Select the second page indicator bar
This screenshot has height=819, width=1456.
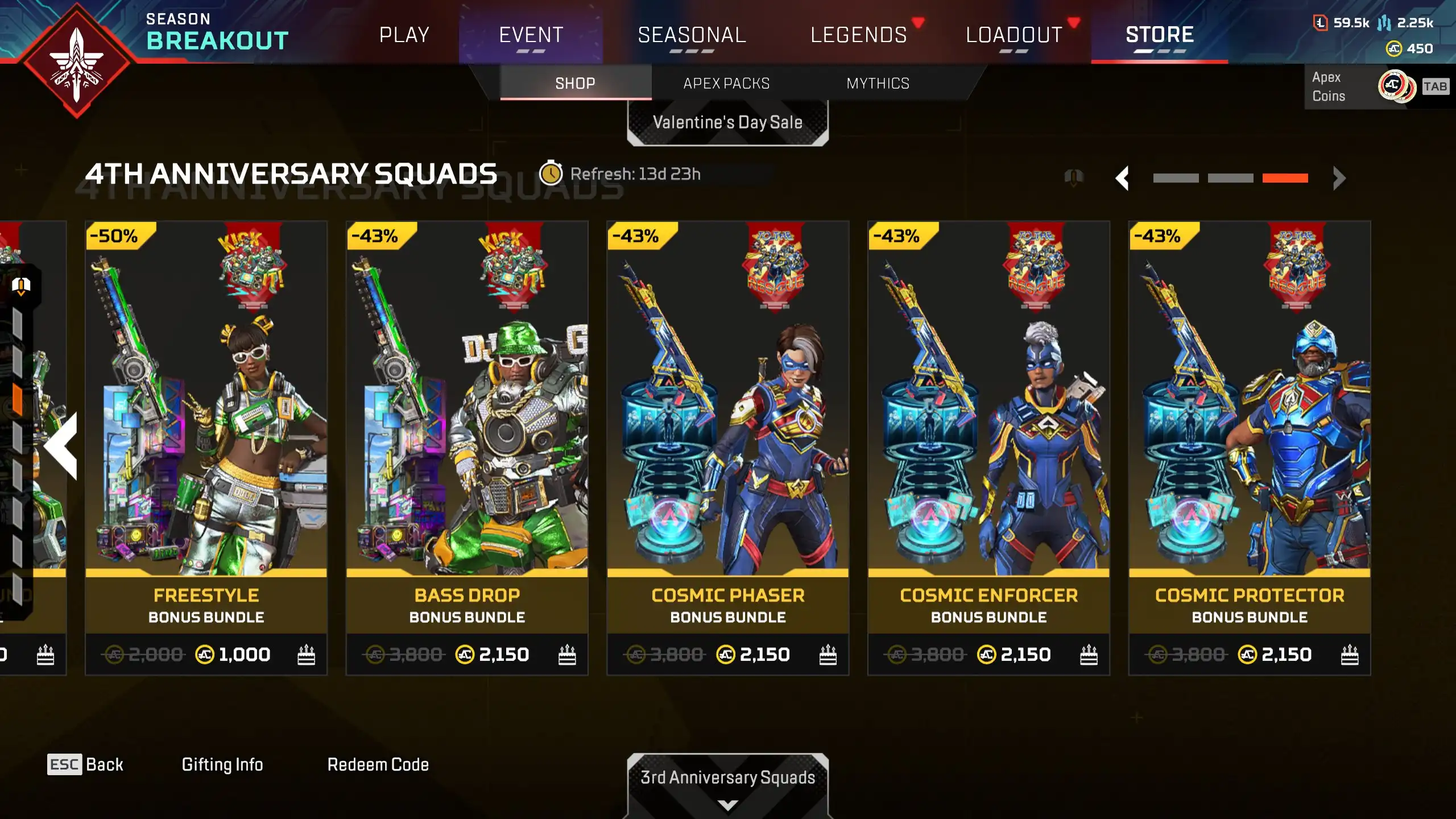[1230, 178]
